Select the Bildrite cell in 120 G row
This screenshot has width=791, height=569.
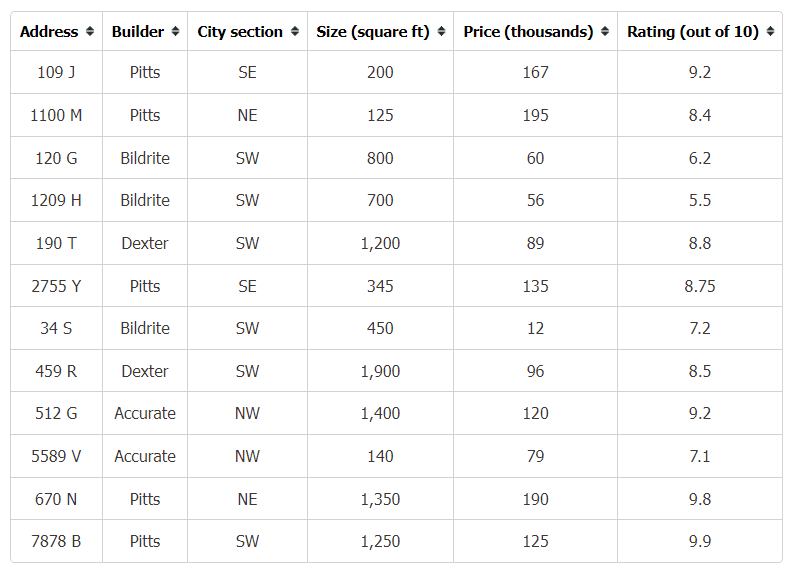[145, 158]
